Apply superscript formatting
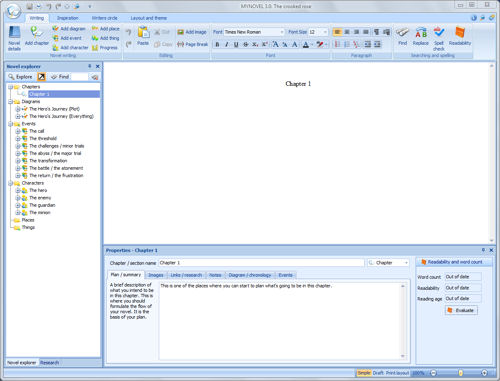Image resolution: width=500 pixels, height=381 pixels. [265, 44]
